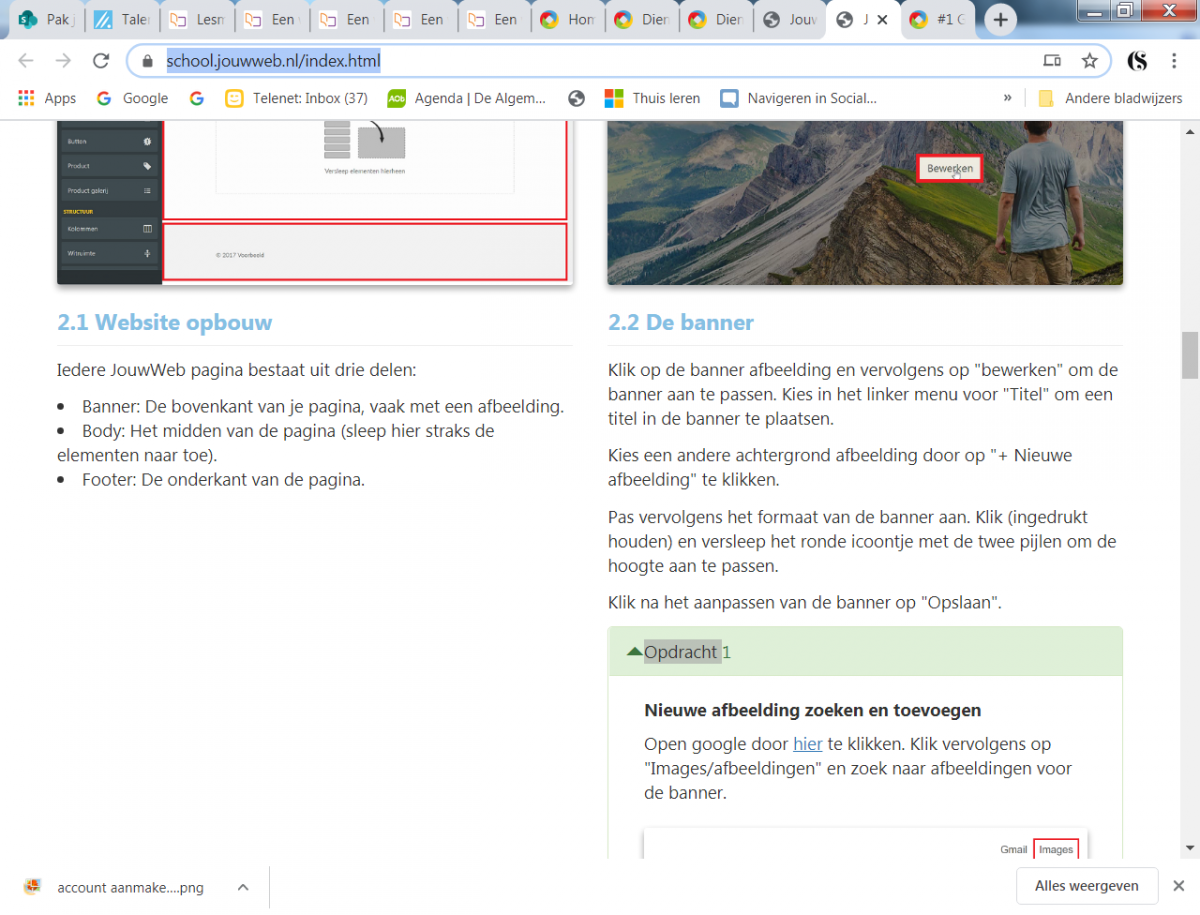This screenshot has height=915, width=1200.
Task: Switch to the Pak tab
Action: [46, 20]
